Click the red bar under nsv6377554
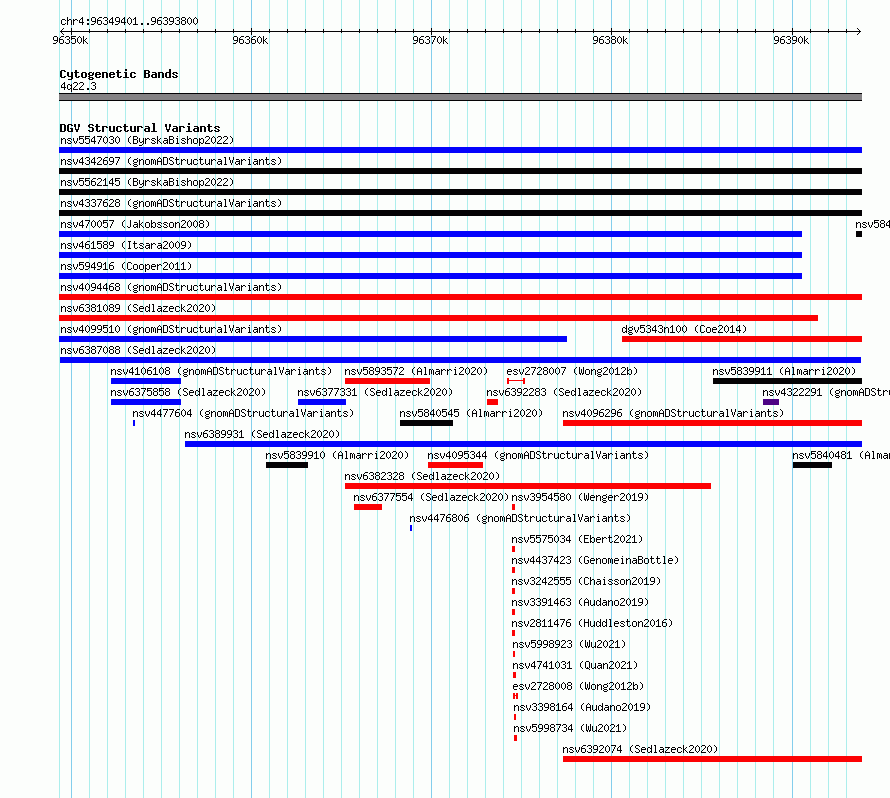Viewport: 890px width, 798px height. point(368,507)
